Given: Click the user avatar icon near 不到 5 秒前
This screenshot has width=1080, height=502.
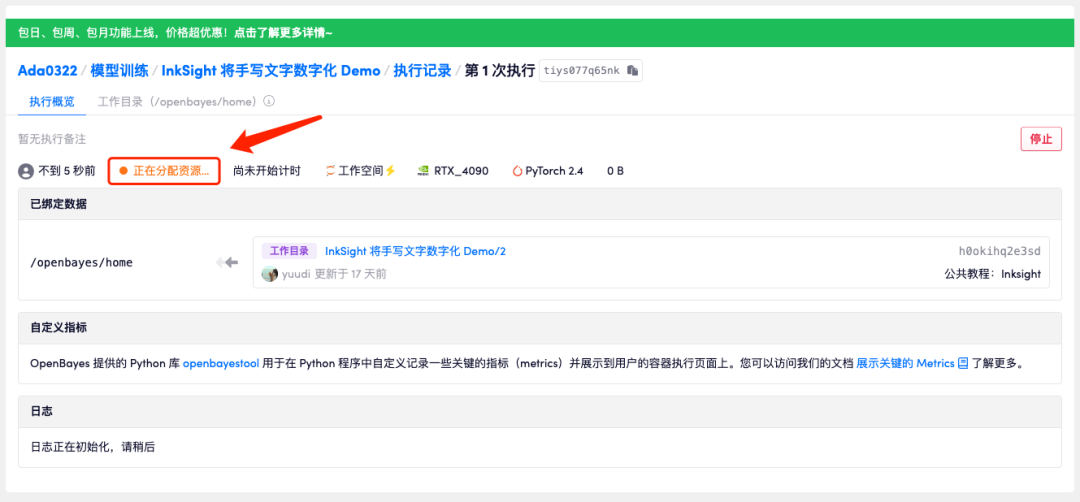Looking at the screenshot, I should point(26,171).
